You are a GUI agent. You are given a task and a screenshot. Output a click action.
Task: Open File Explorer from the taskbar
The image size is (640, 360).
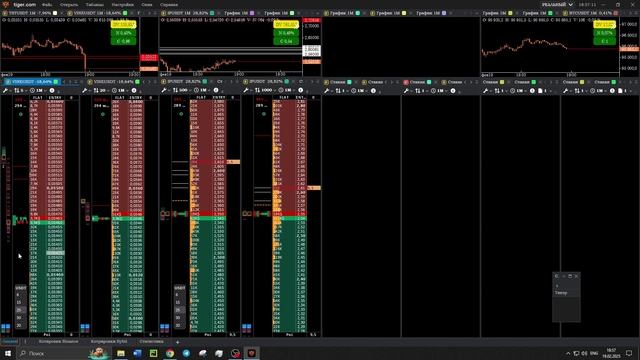click(121, 353)
